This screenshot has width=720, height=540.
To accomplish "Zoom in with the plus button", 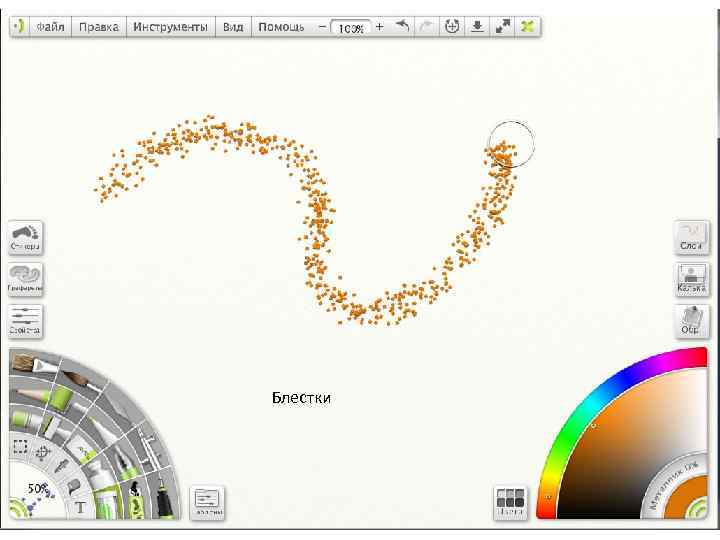I will 379,27.
